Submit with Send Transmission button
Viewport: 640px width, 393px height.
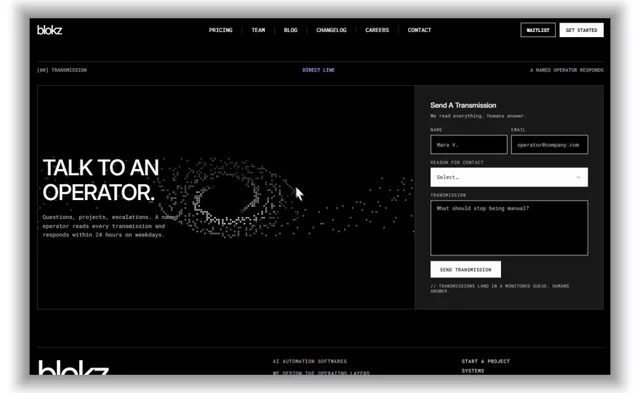point(465,269)
